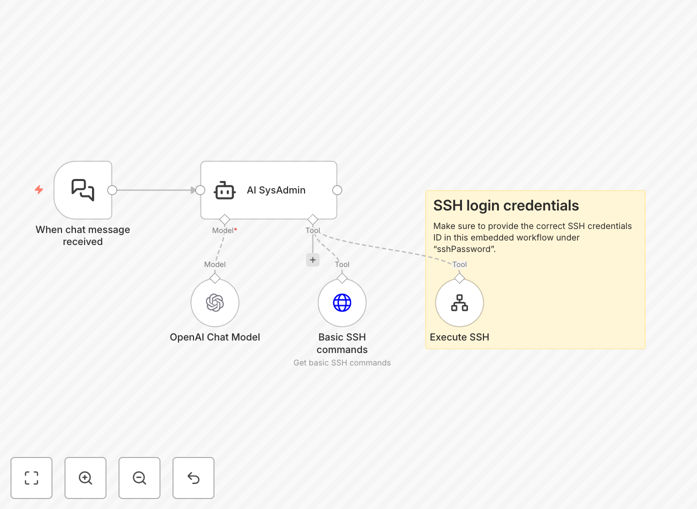Add a tool with the plus button

coord(312,260)
